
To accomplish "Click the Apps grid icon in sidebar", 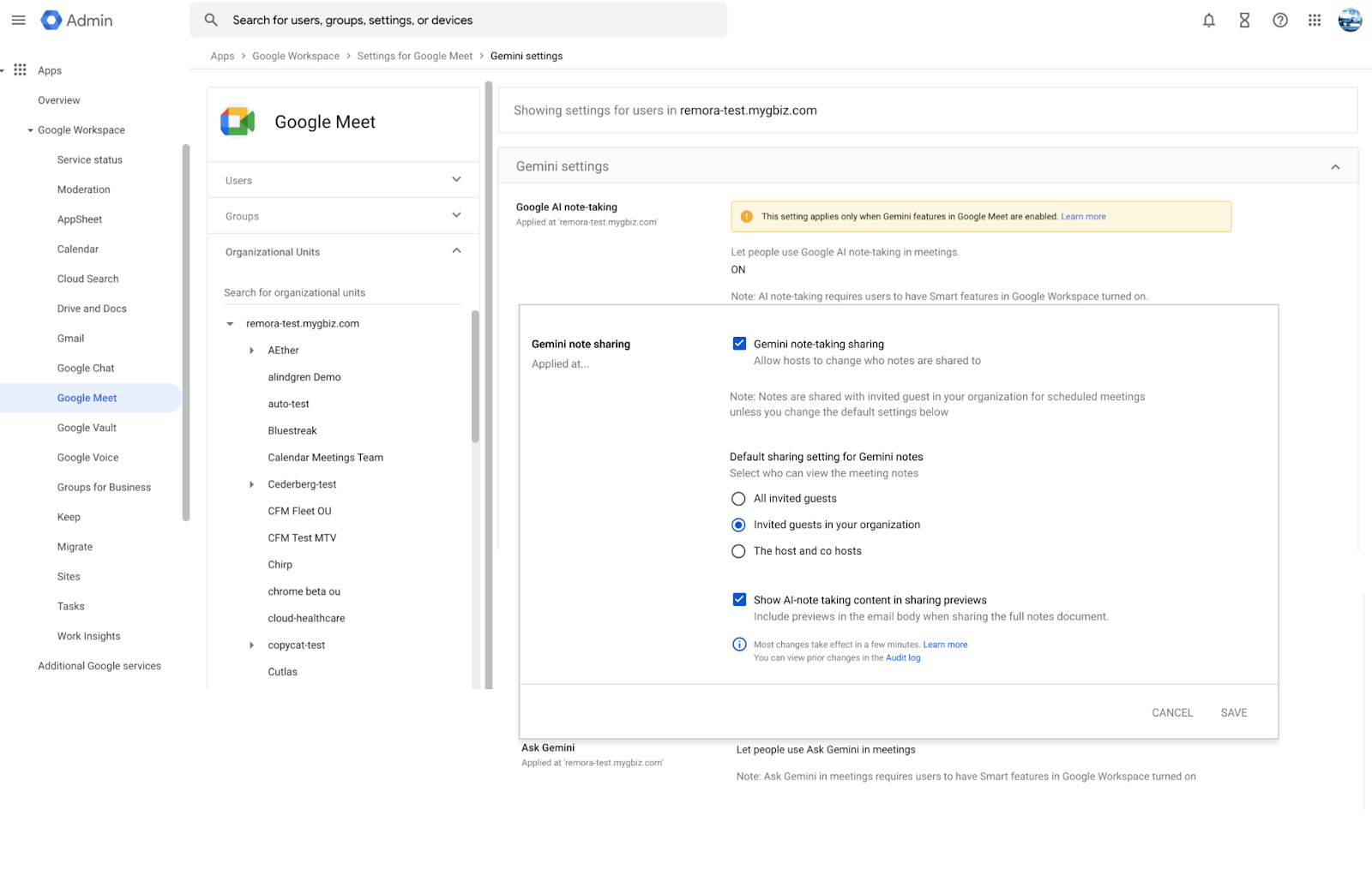I will point(21,70).
